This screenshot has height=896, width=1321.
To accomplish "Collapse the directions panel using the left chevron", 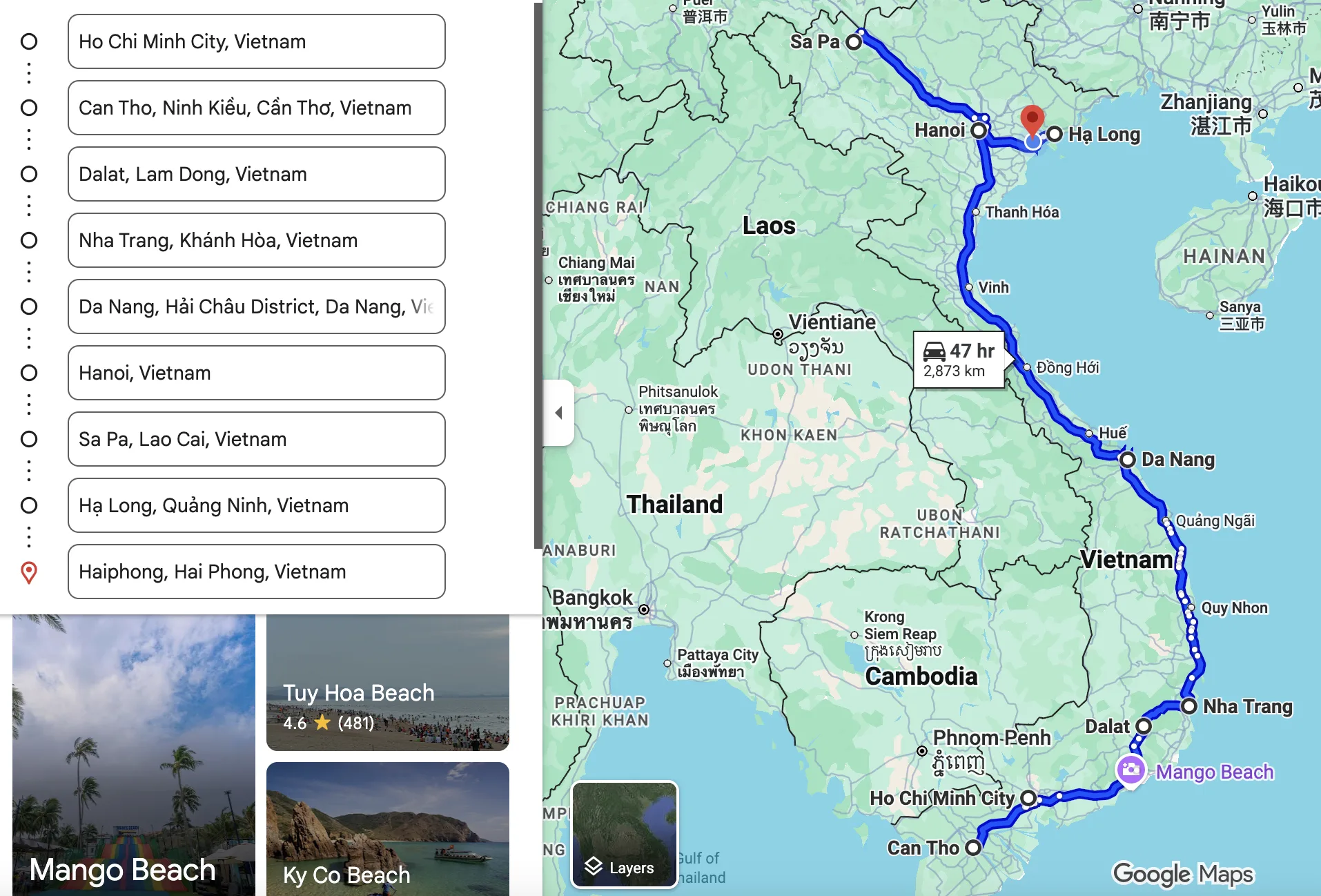I will point(559,412).
